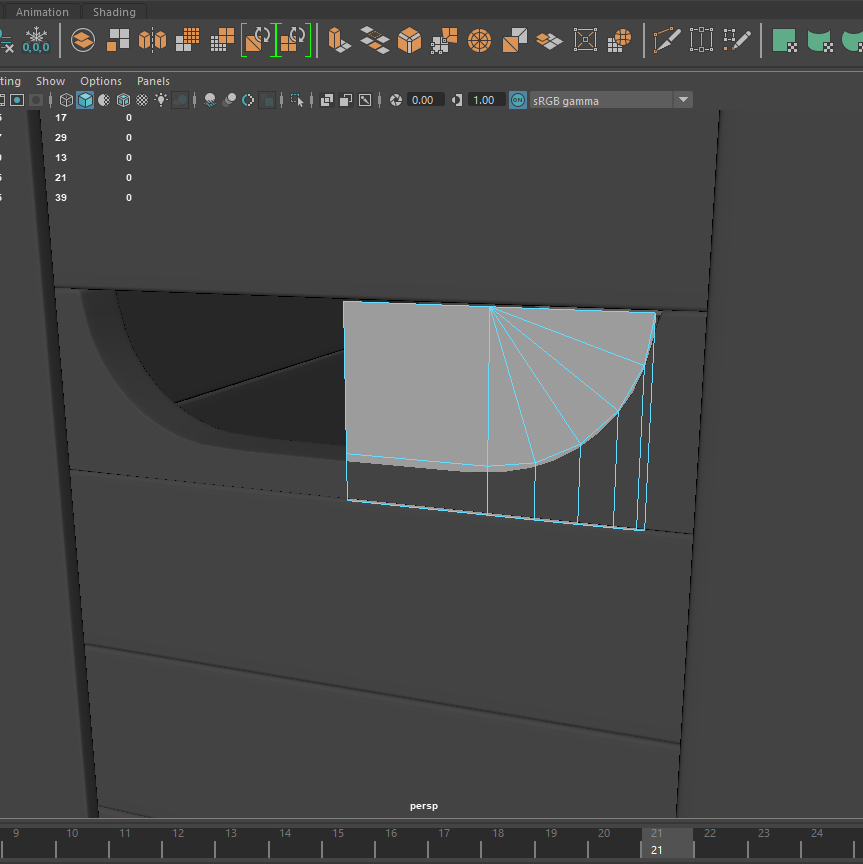This screenshot has width=863, height=864.
Task: Select the Bridge tool icon
Action: [375, 40]
